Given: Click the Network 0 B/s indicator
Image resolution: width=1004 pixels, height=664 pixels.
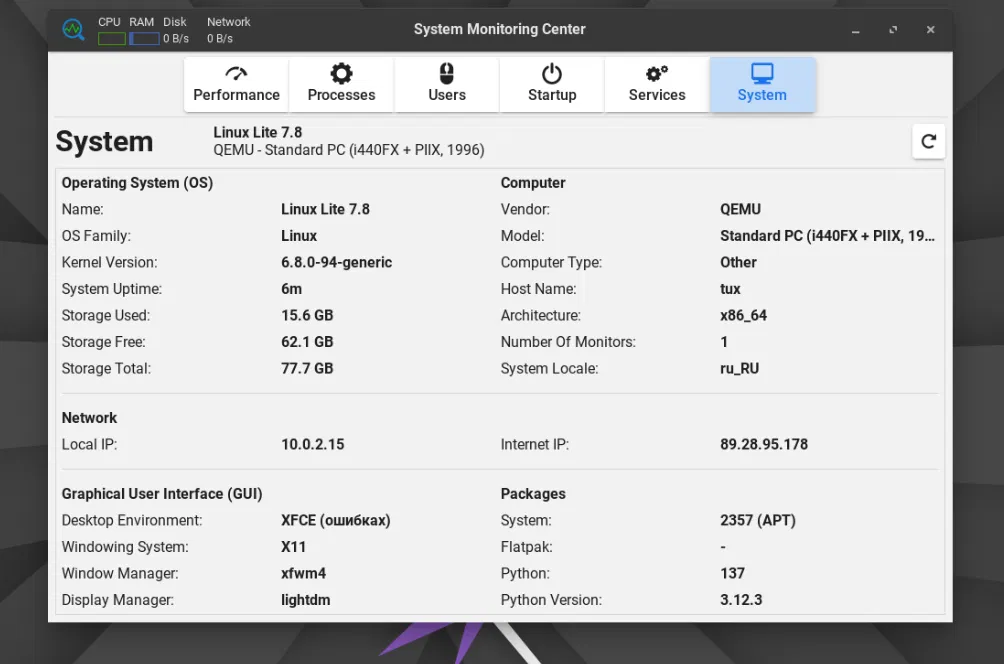Looking at the screenshot, I should [x=220, y=38].
